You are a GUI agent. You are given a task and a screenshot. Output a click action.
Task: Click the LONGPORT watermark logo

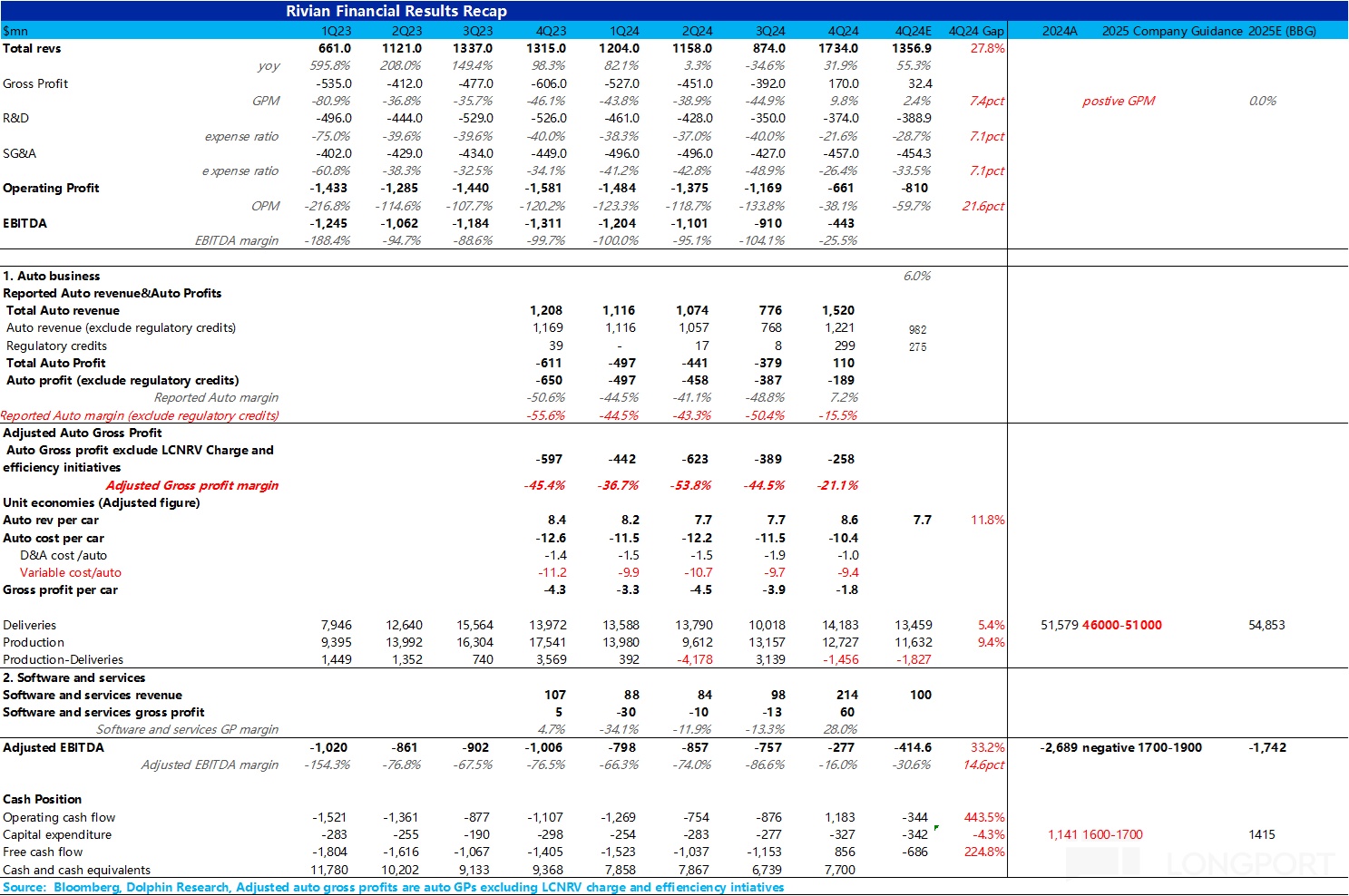click(x=1247, y=864)
